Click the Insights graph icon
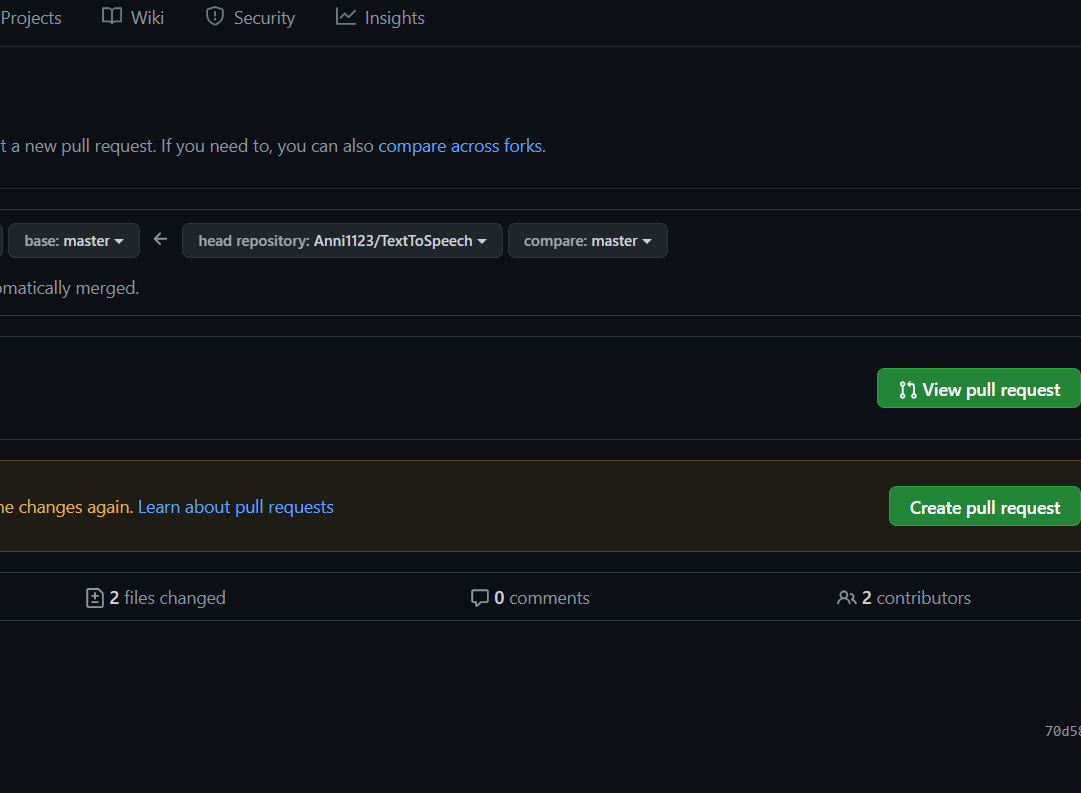 (346, 17)
